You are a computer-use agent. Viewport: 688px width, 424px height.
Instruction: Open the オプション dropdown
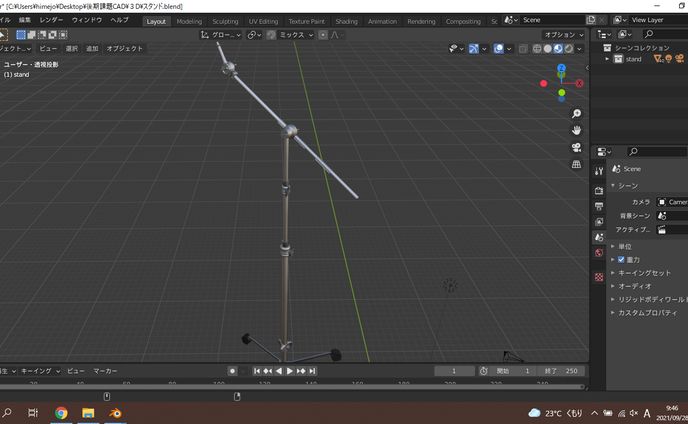(x=564, y=35)
